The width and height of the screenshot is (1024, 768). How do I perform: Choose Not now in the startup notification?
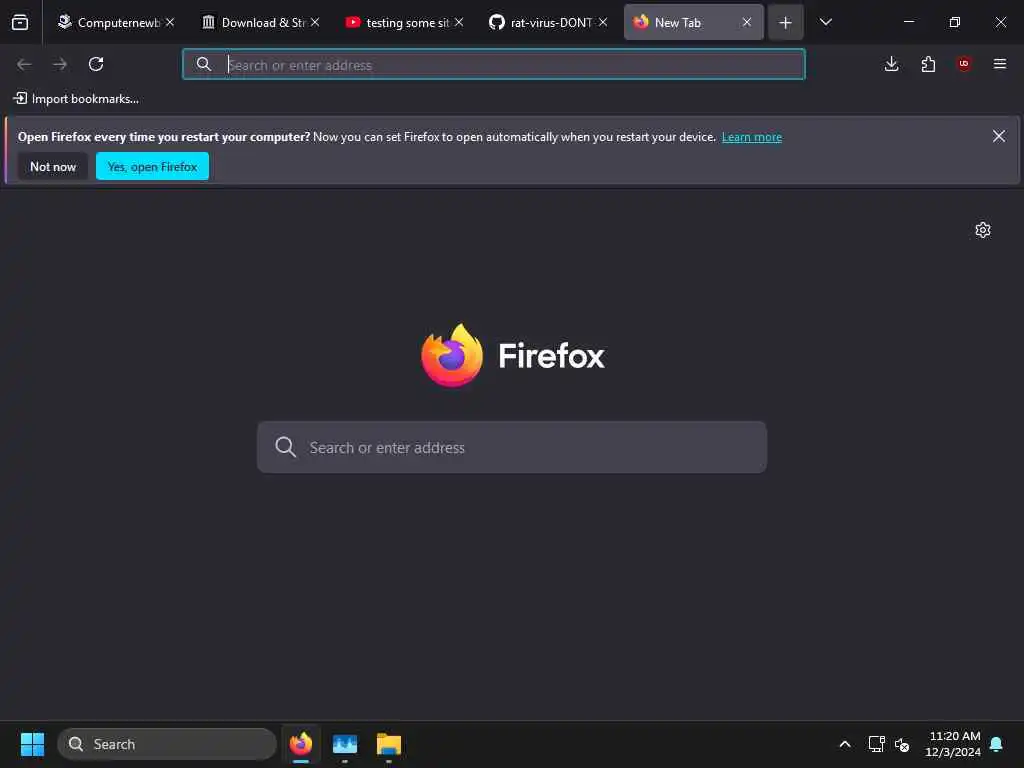point(53,167)
